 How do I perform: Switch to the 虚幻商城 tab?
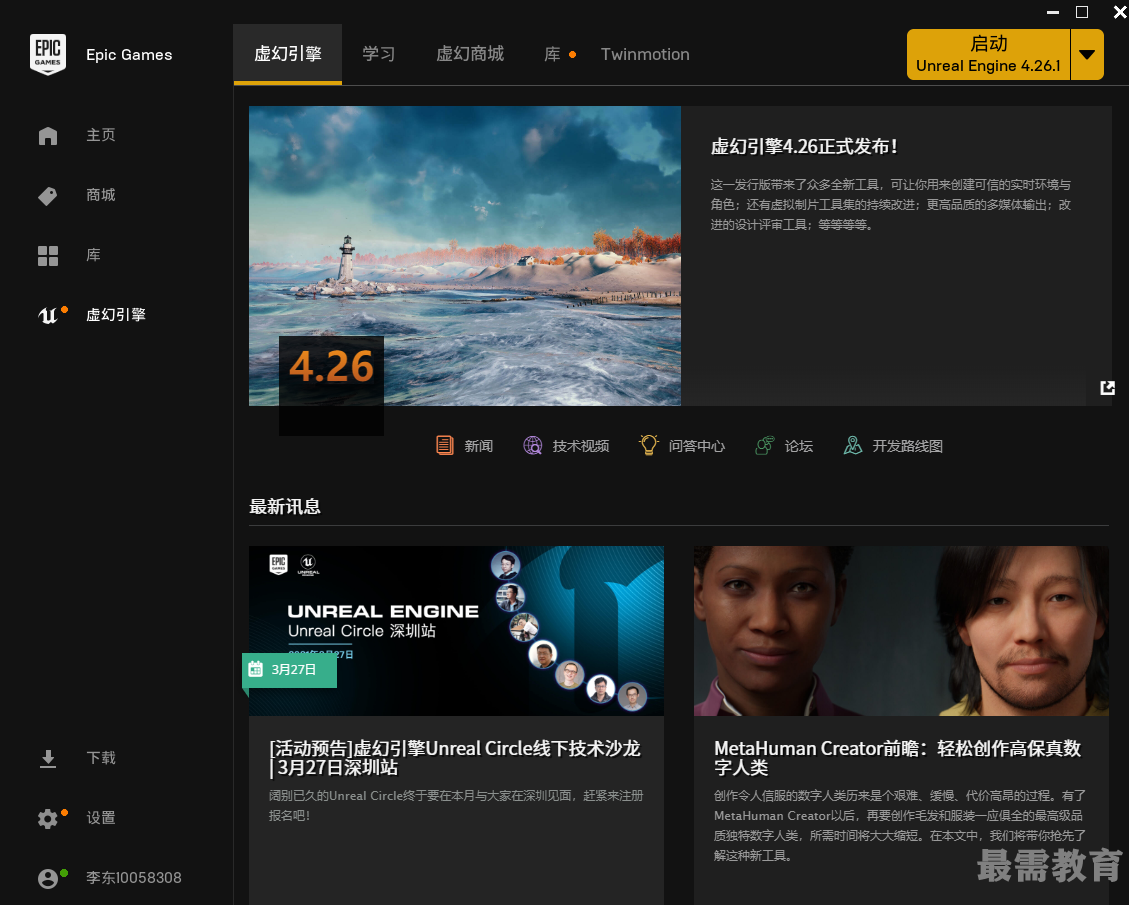pyautogui.click(x=469, y=55)
